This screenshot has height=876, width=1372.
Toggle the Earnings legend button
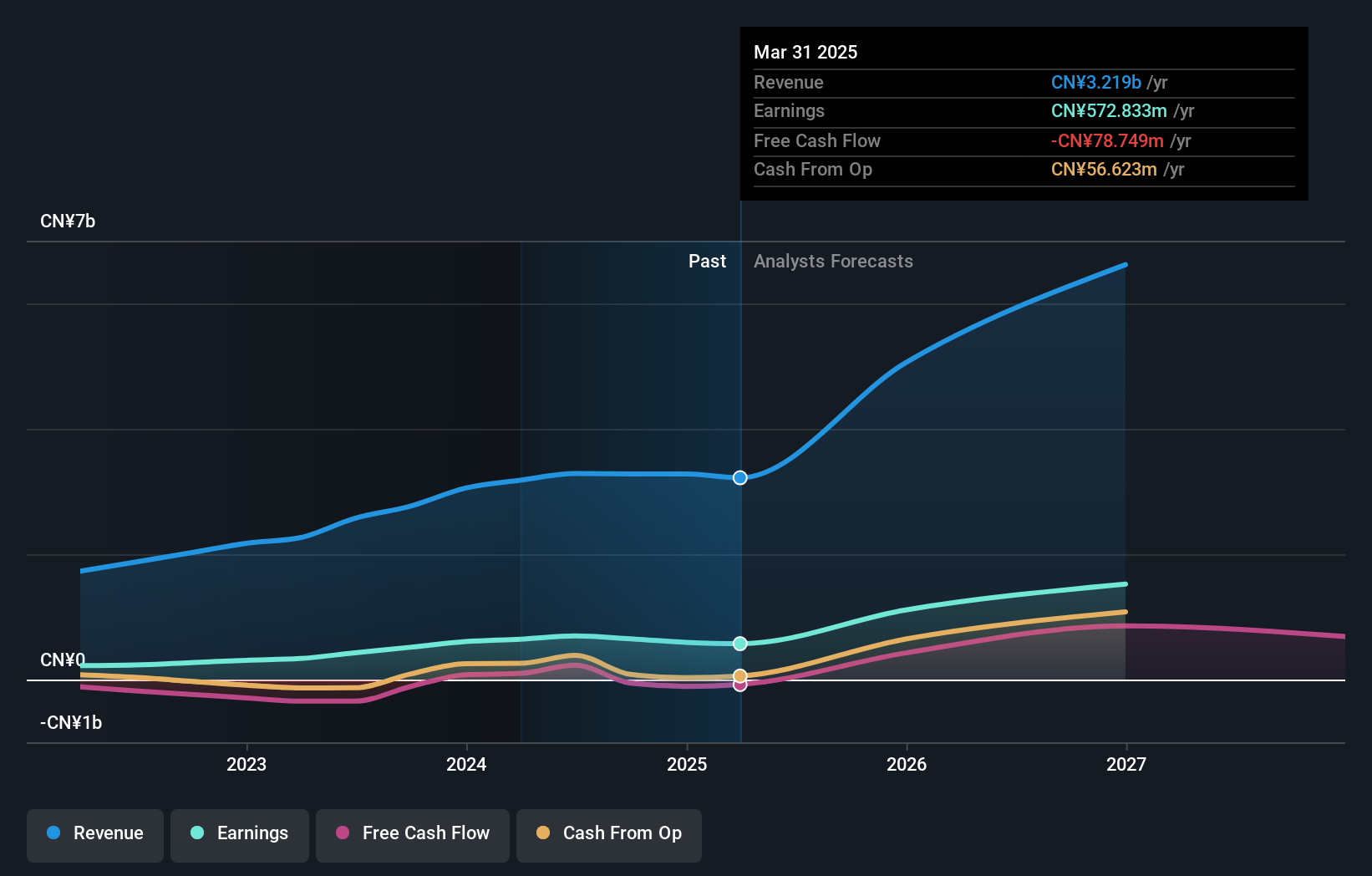(x=240, y=835)
